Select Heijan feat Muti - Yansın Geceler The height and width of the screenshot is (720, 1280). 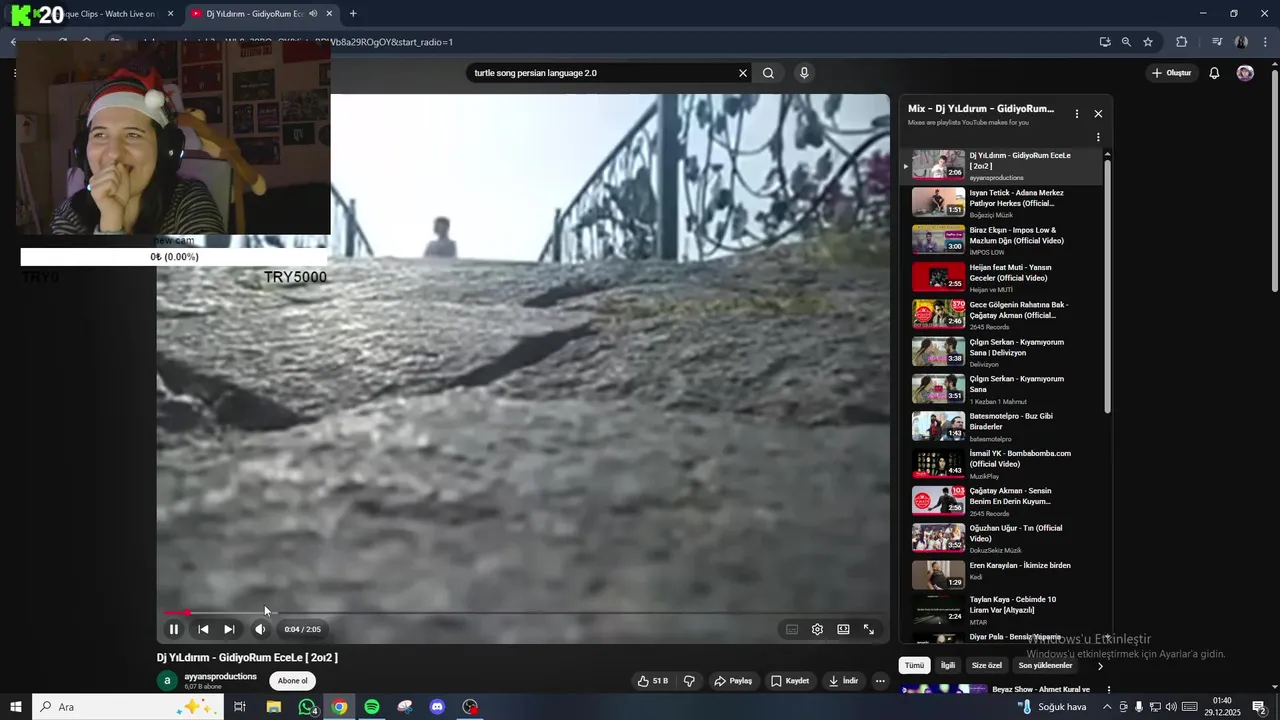pos(1000,277)
